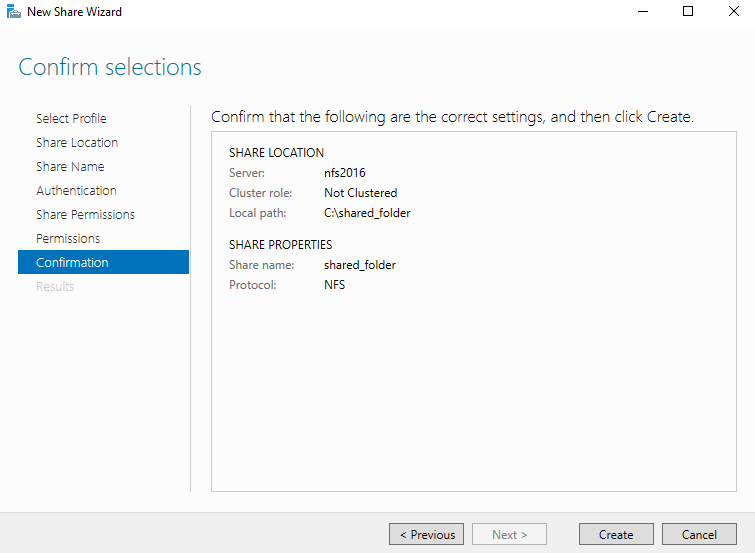
Task: Click the local path C:\shared_folder value
Action: click(x=367, y=213)
